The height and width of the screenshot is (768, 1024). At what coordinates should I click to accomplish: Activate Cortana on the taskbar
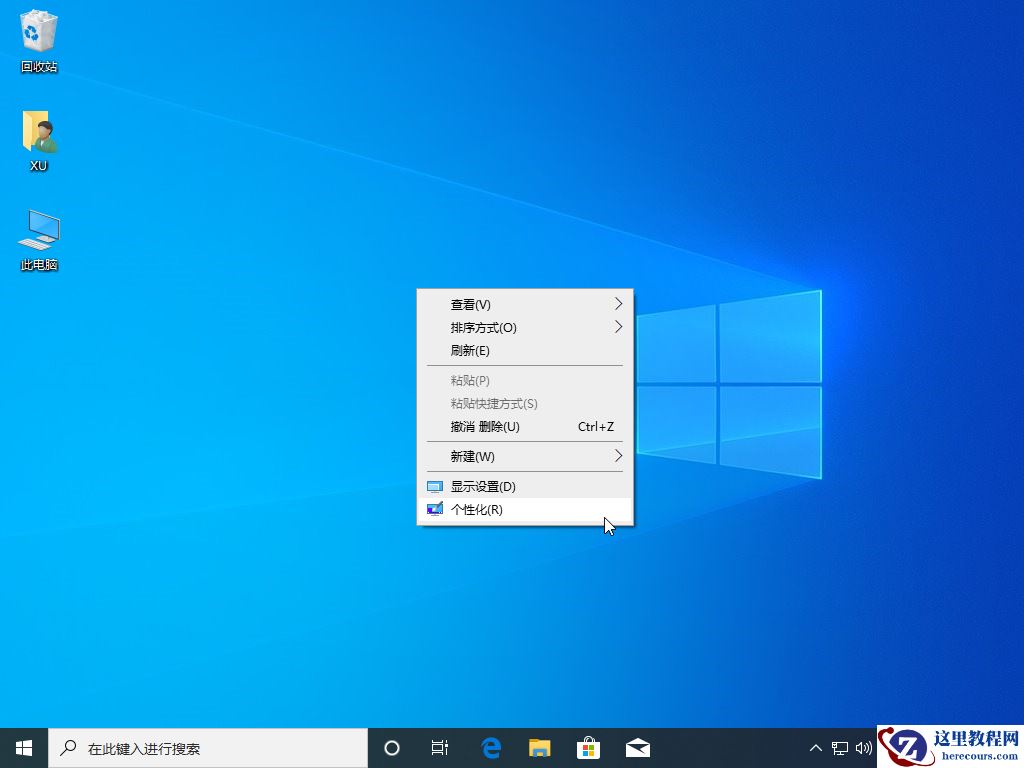coord(391,747)
